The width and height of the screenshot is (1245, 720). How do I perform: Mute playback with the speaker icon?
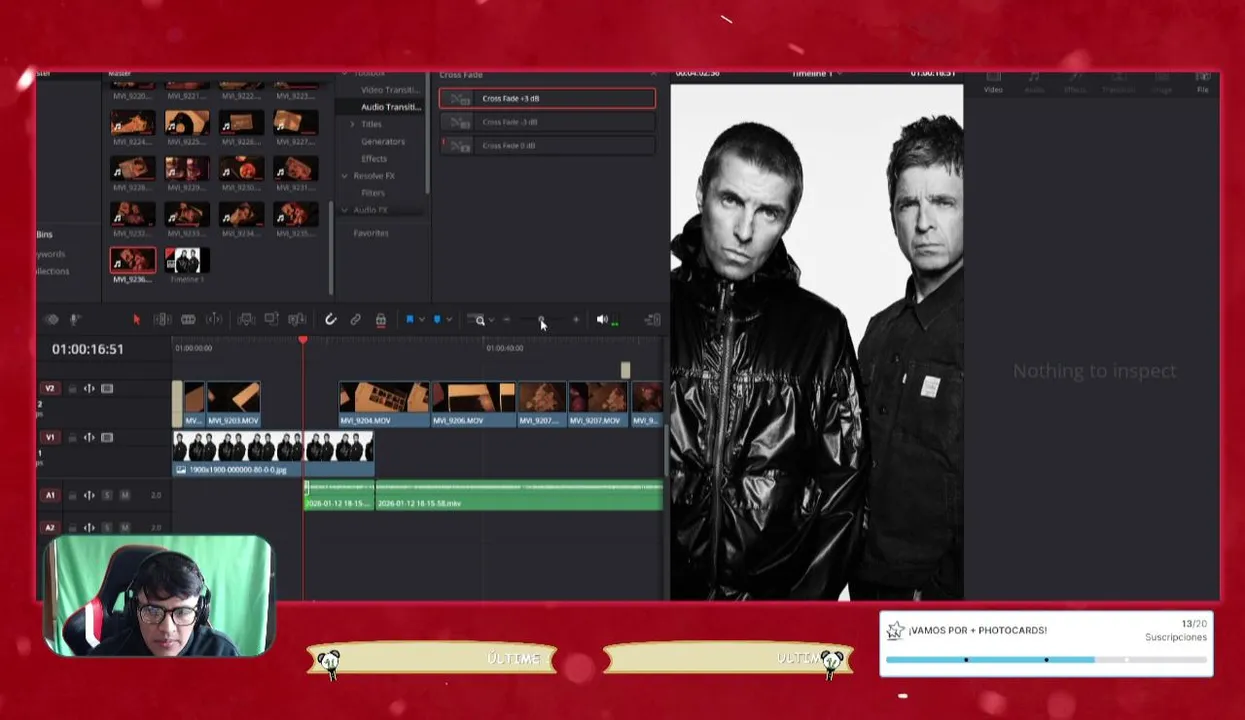pyautogui.click(x=602, y=320)
